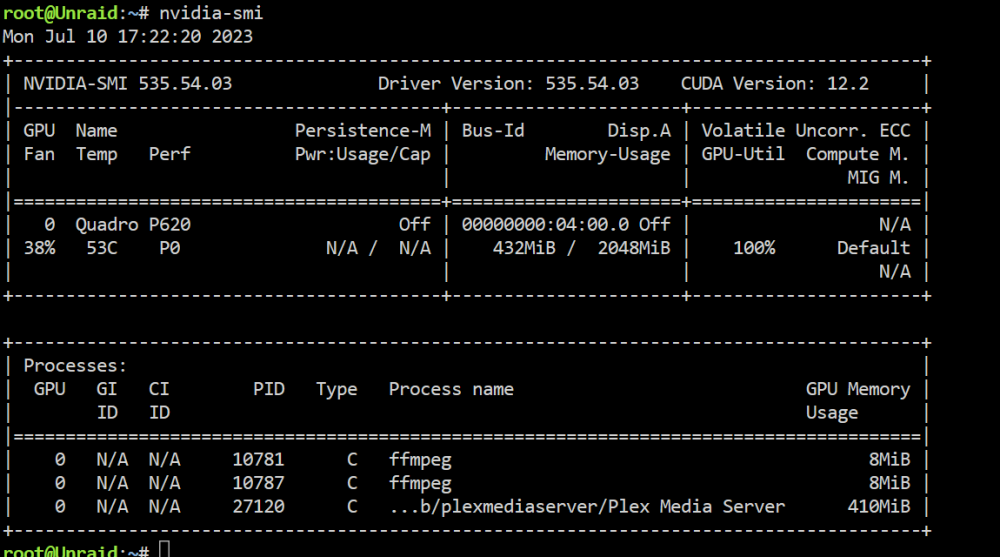This screenshot has height=557, width=1000.
Task: Click the terminal cursor at bottom prompt
Action: (x=165, y=549)
